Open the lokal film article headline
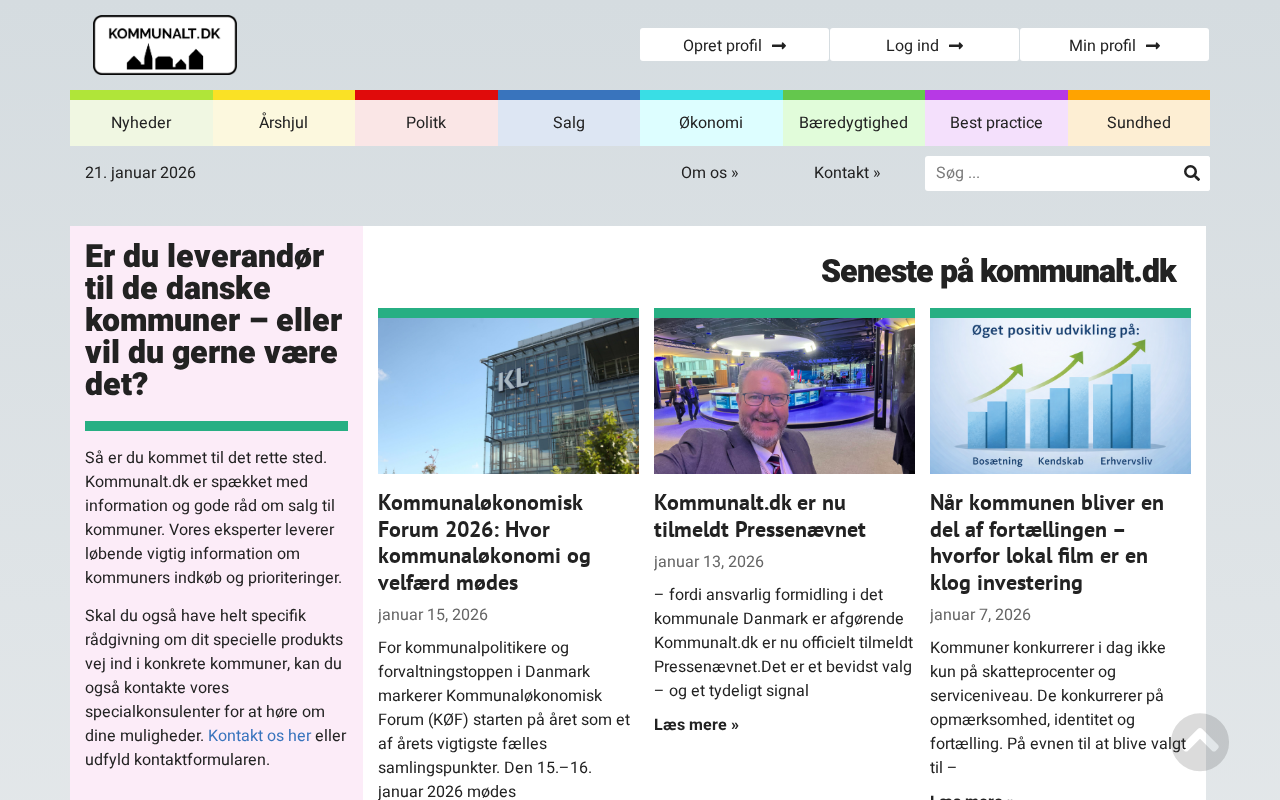The height and width of the screenshot is (800, 1280). point(1047,542)
